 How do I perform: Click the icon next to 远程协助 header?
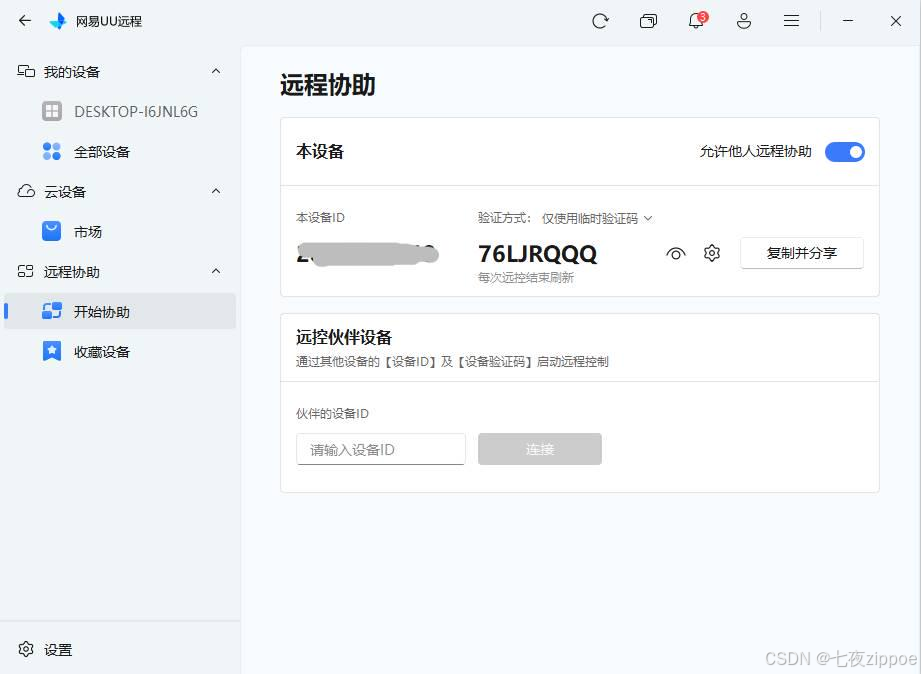26,271
